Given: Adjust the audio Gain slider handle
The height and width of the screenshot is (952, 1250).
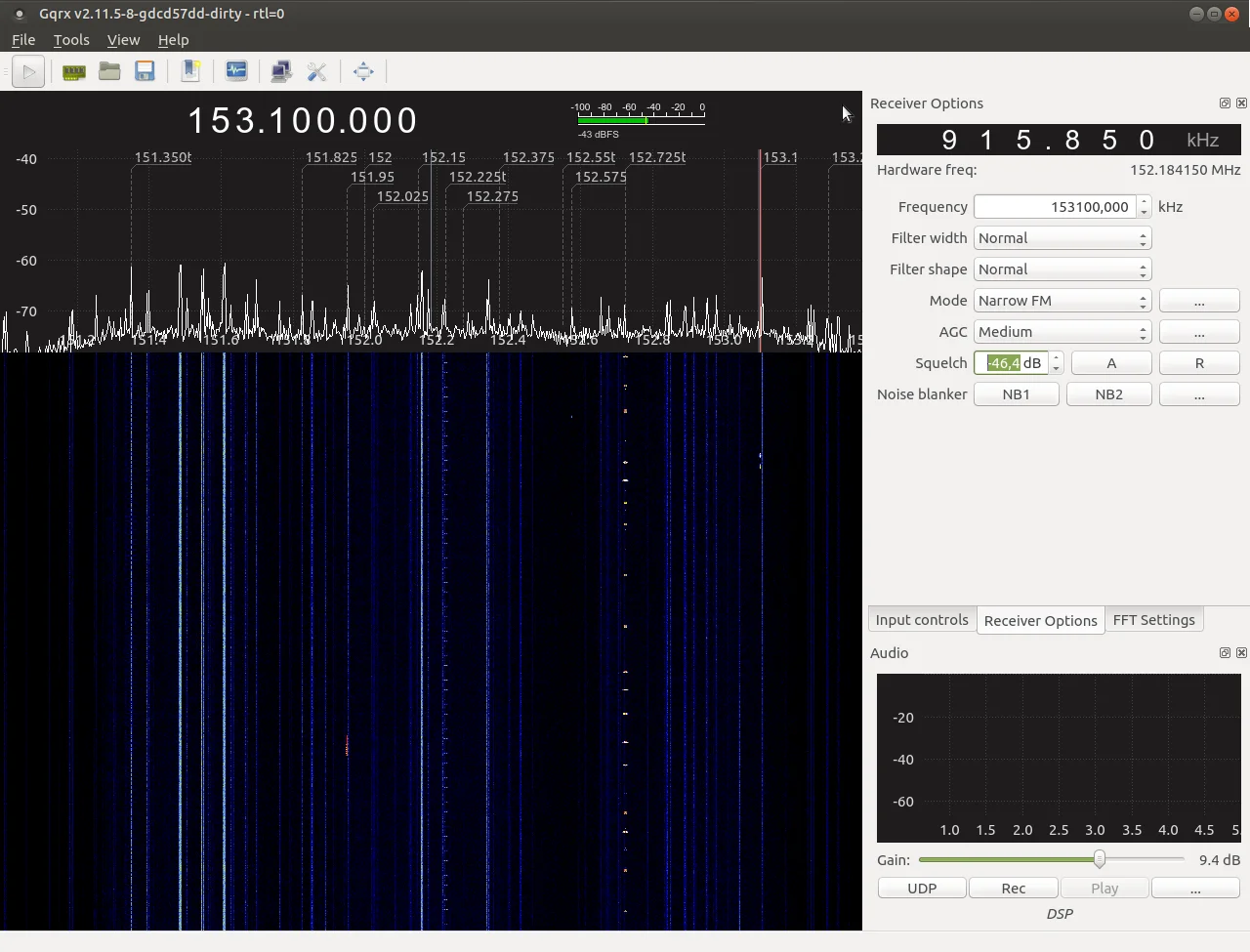Looking at the screenshot, I should 1100,859.
